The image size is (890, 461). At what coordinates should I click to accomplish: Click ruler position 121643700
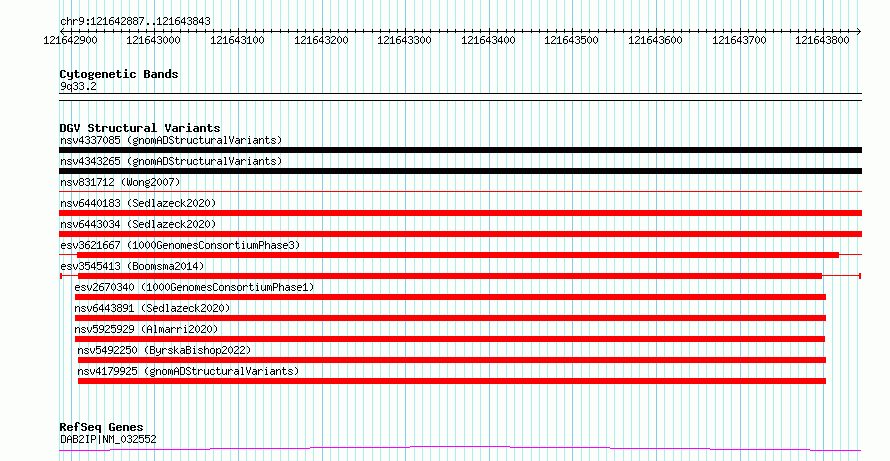(739, 40)
